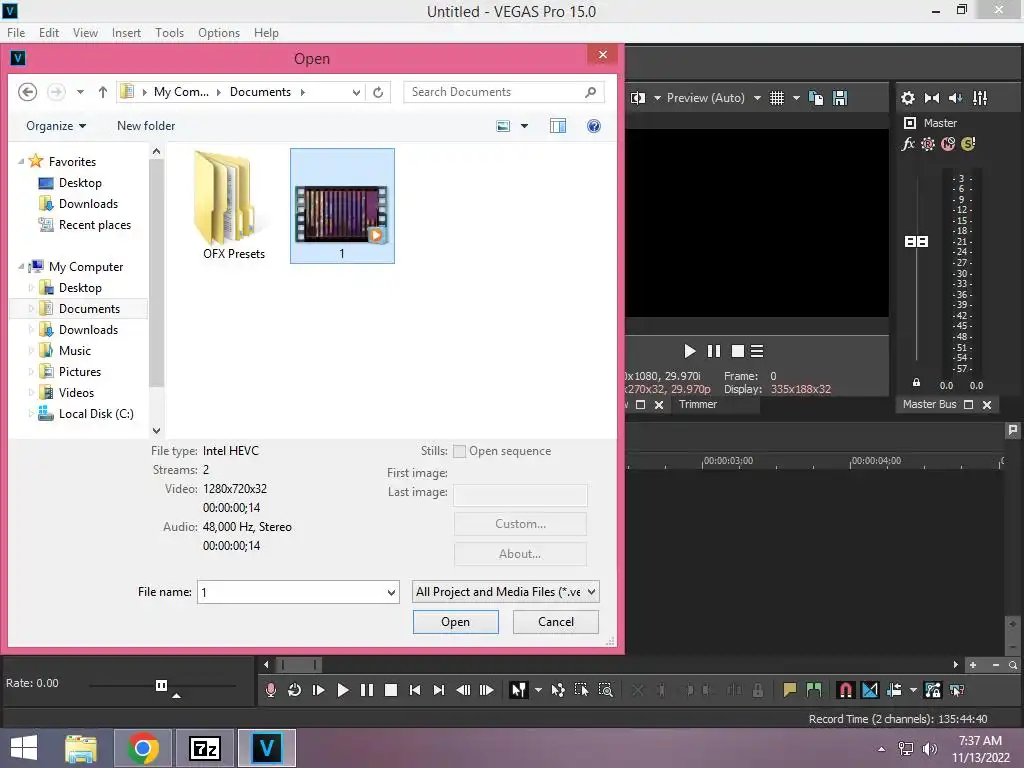Open Master FX button
The width and height of the screenshot is (1024, 768).
908,144
